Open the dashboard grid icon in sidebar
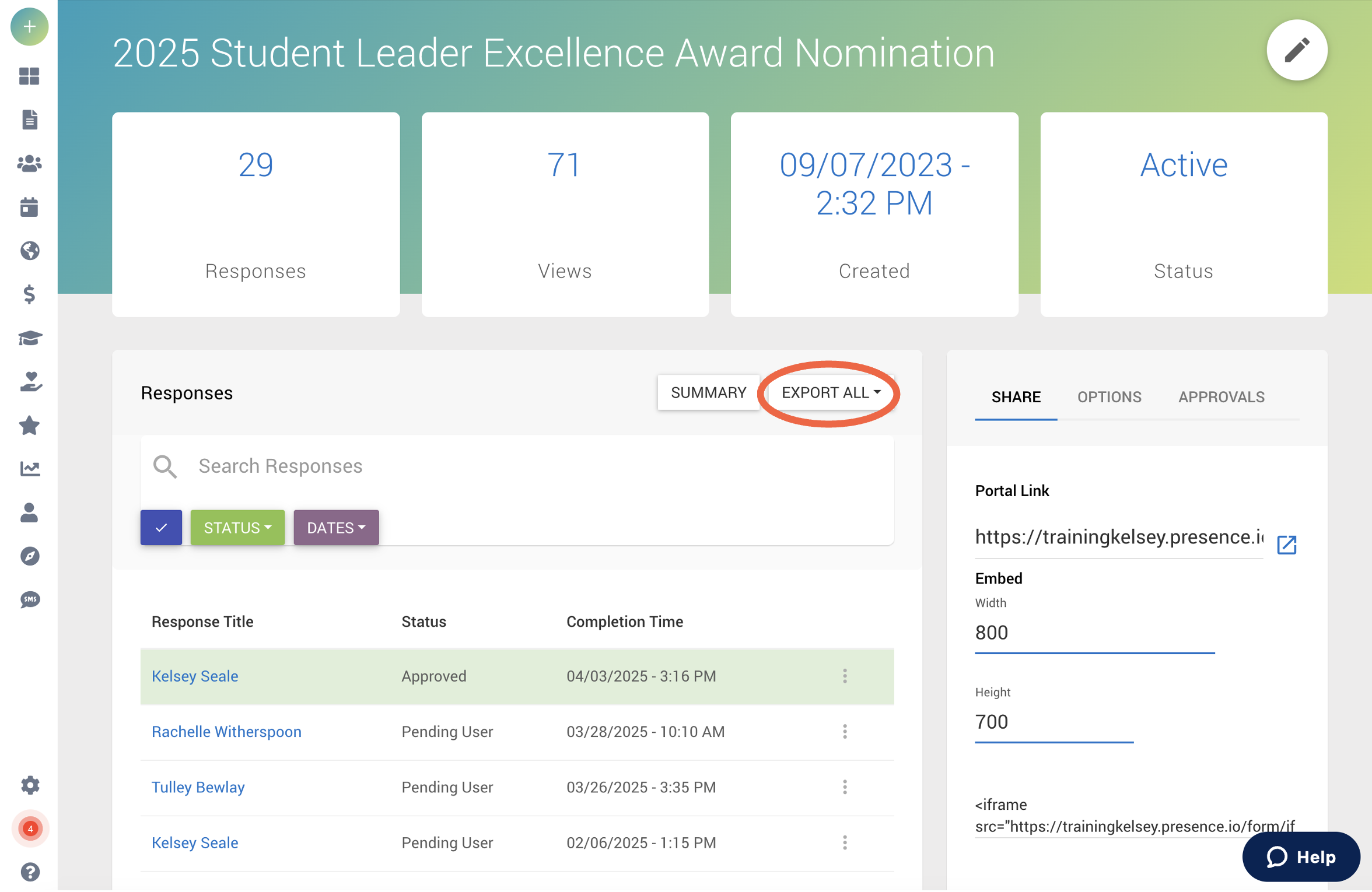Image resolution: width=1372 pixels, height=892 pixels. click(x=29, y=76)
